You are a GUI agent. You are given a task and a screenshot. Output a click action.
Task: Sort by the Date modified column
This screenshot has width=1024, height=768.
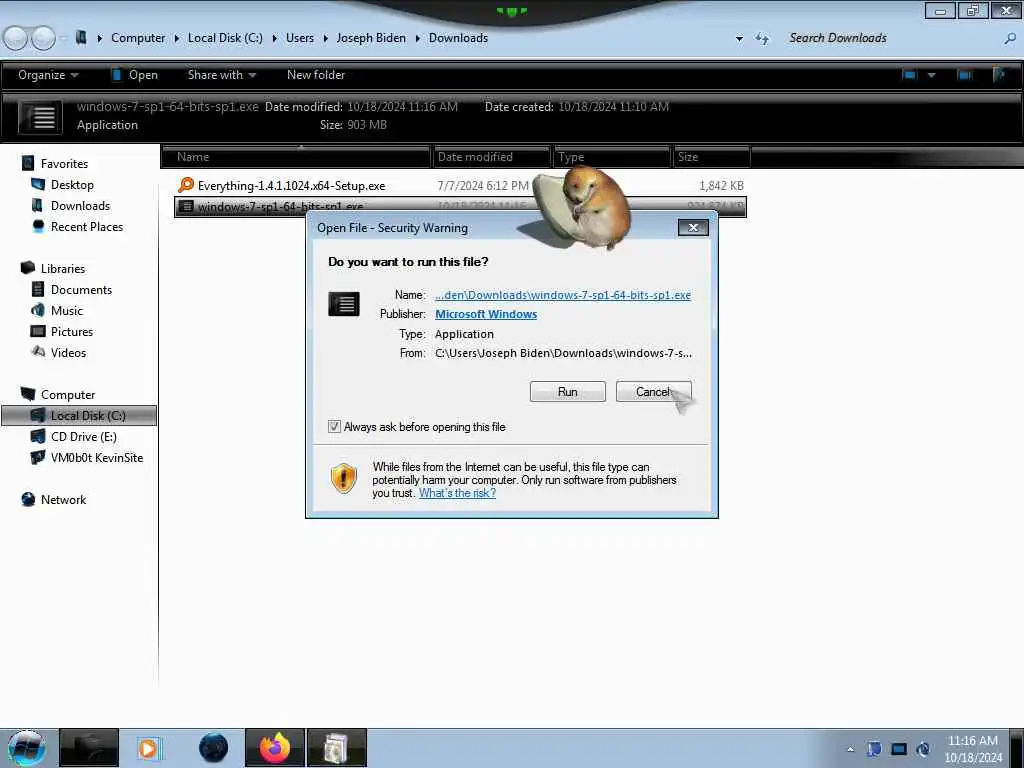pyautogui.click(x=492, y=157)
